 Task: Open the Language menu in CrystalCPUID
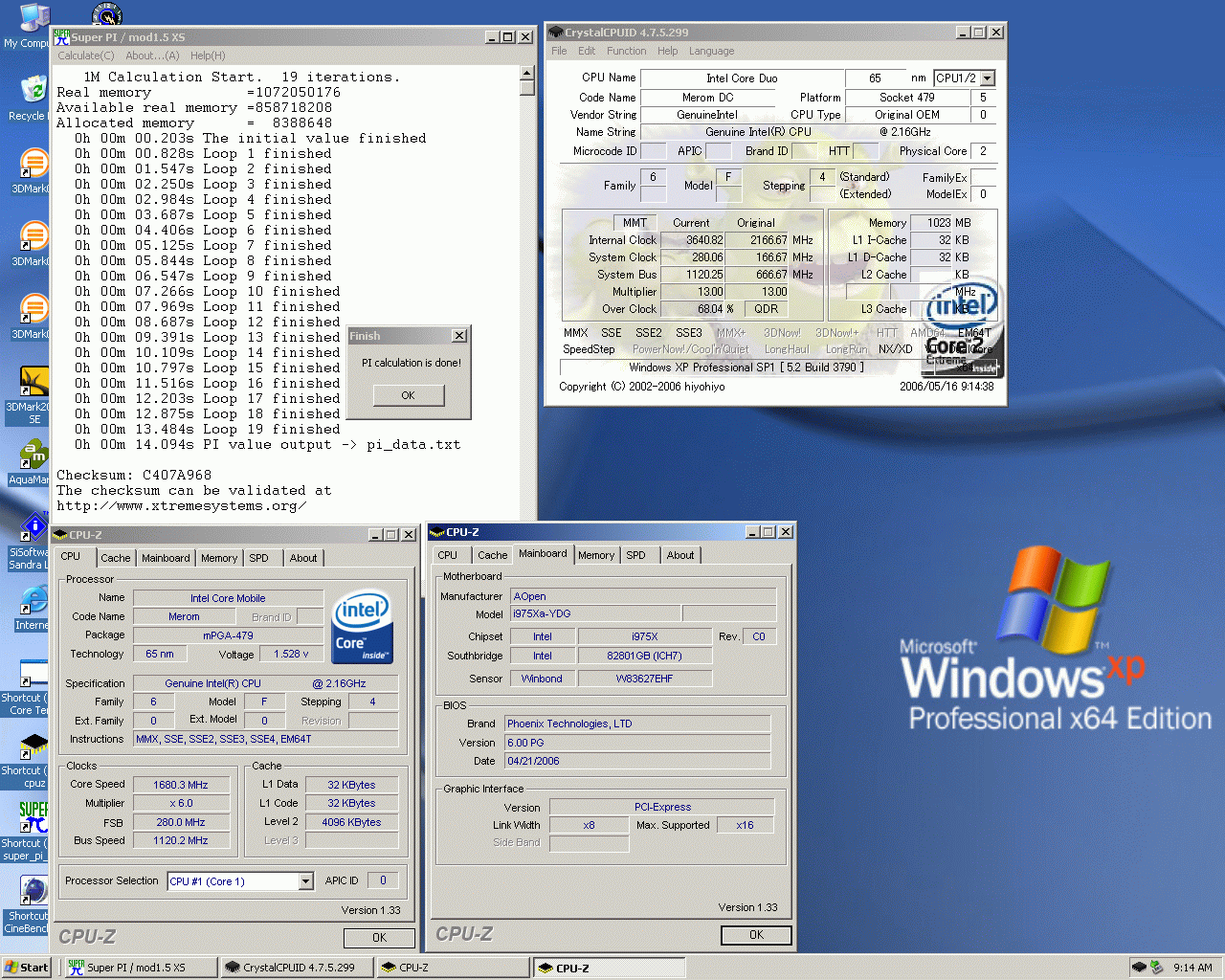pyautogui.click(x=711, y=51)
